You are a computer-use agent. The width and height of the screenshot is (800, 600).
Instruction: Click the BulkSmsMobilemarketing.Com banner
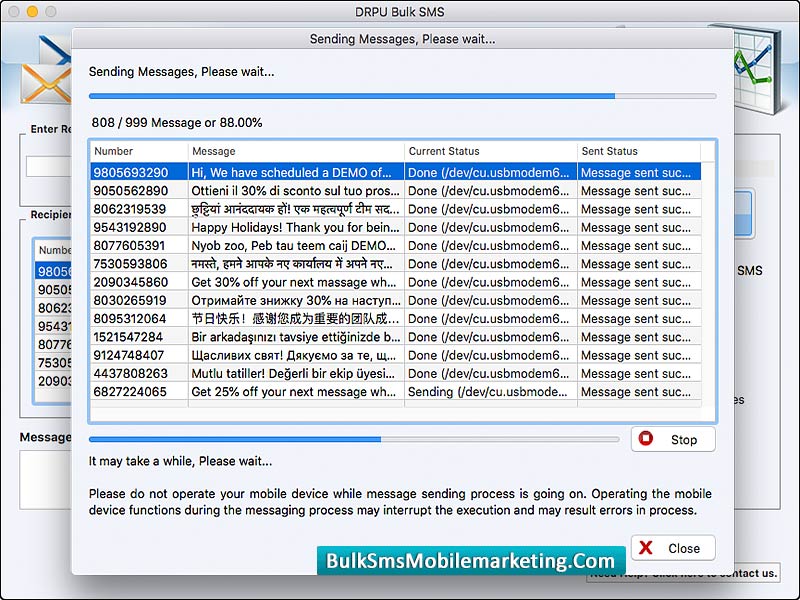[x=471, y=561]
